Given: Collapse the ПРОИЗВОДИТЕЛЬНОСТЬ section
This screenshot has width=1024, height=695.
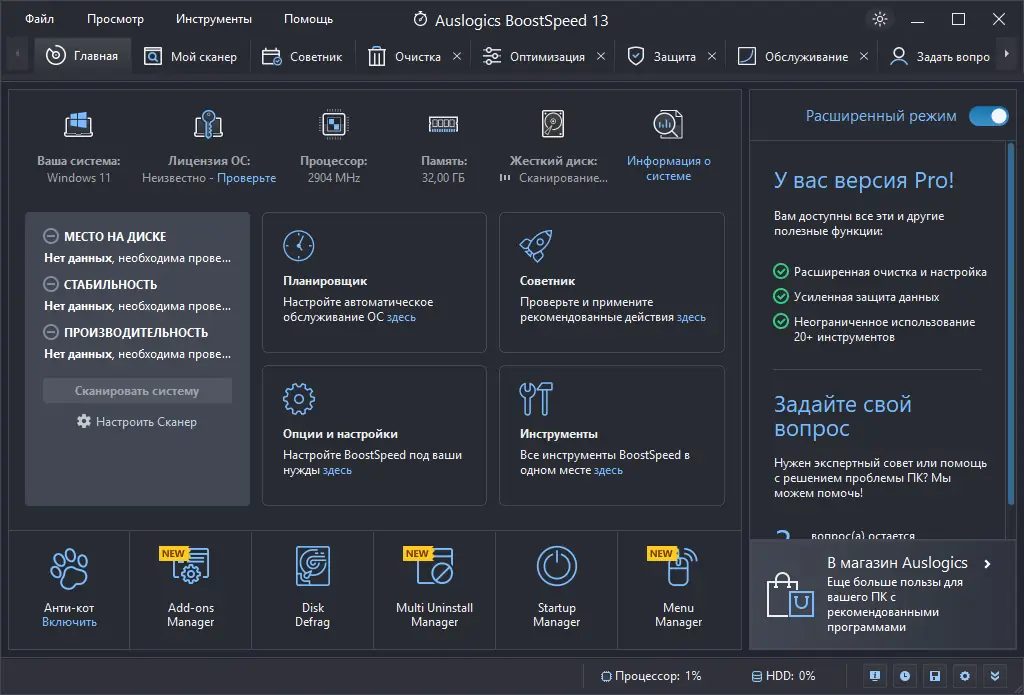Looking at the screenshot, I should click(x=50, y=332).
